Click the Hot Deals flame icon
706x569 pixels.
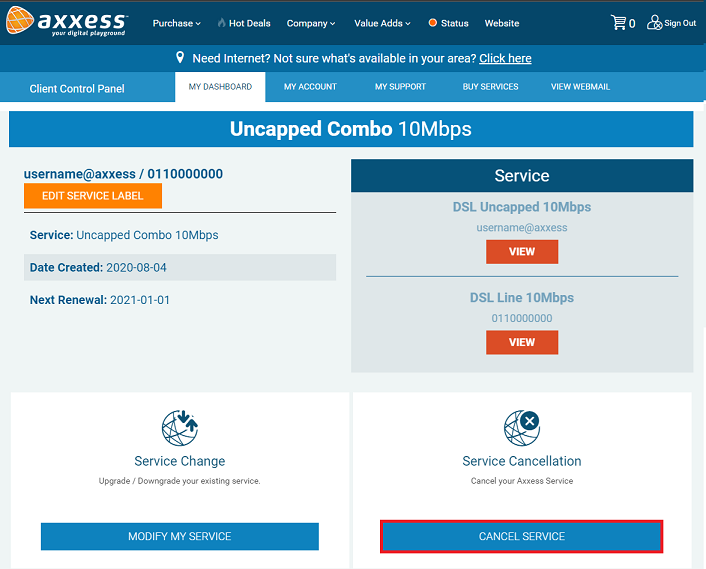[222, 23]
